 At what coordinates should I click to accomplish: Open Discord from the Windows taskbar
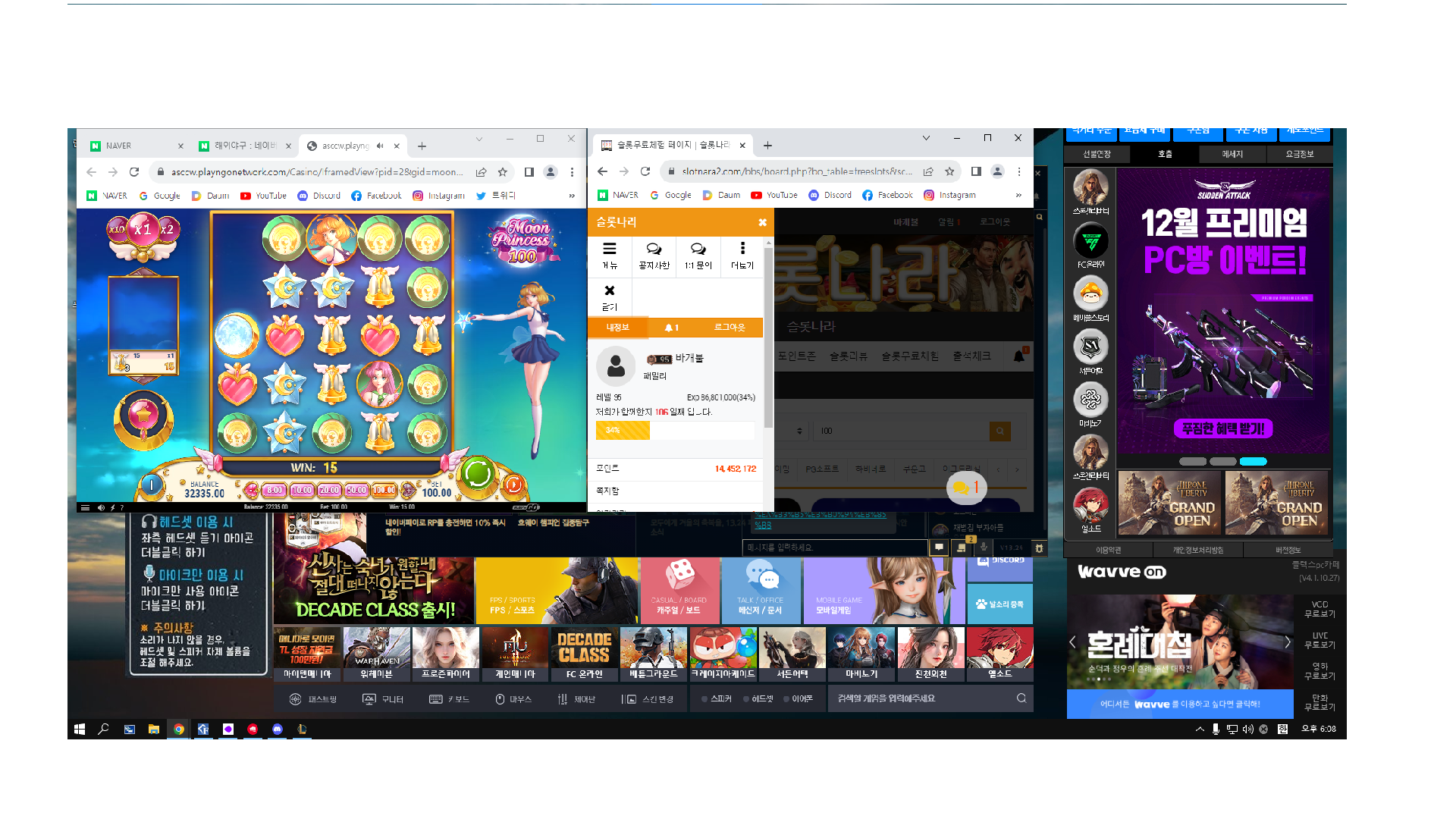tap(278, 729)
